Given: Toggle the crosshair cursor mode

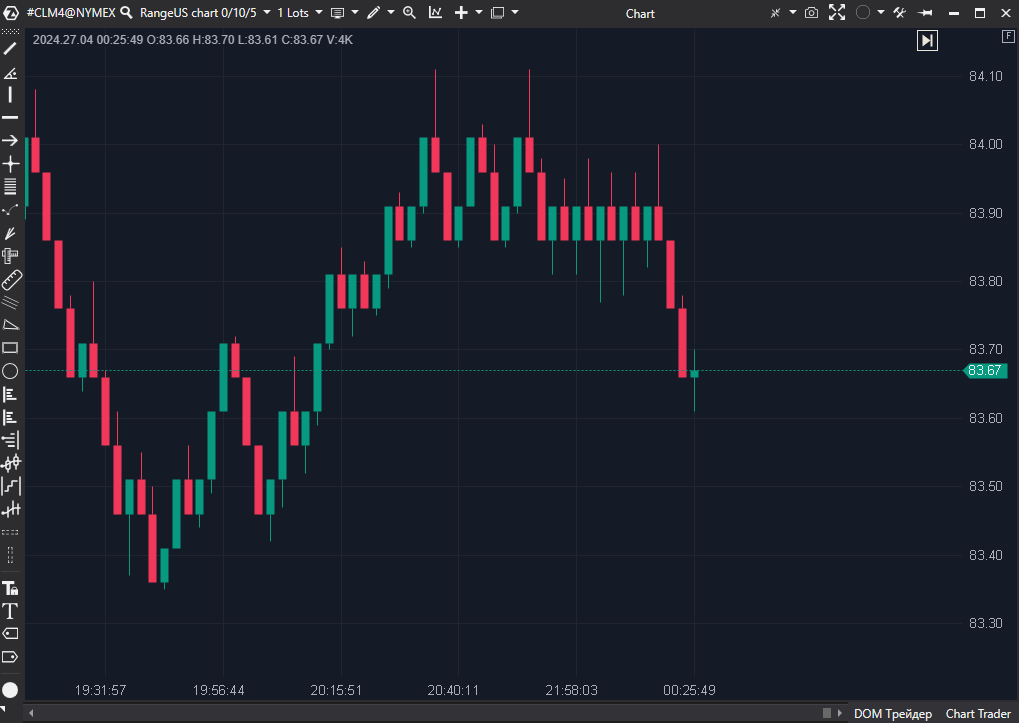Looking at the screenshot, I should pos(775,13).
